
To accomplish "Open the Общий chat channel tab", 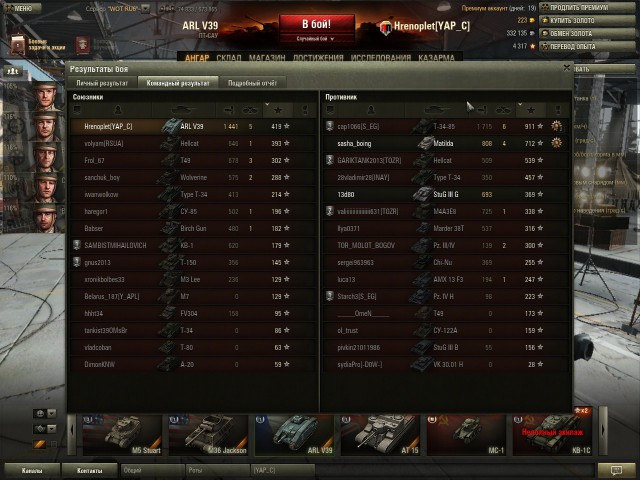I will (151, 470).
